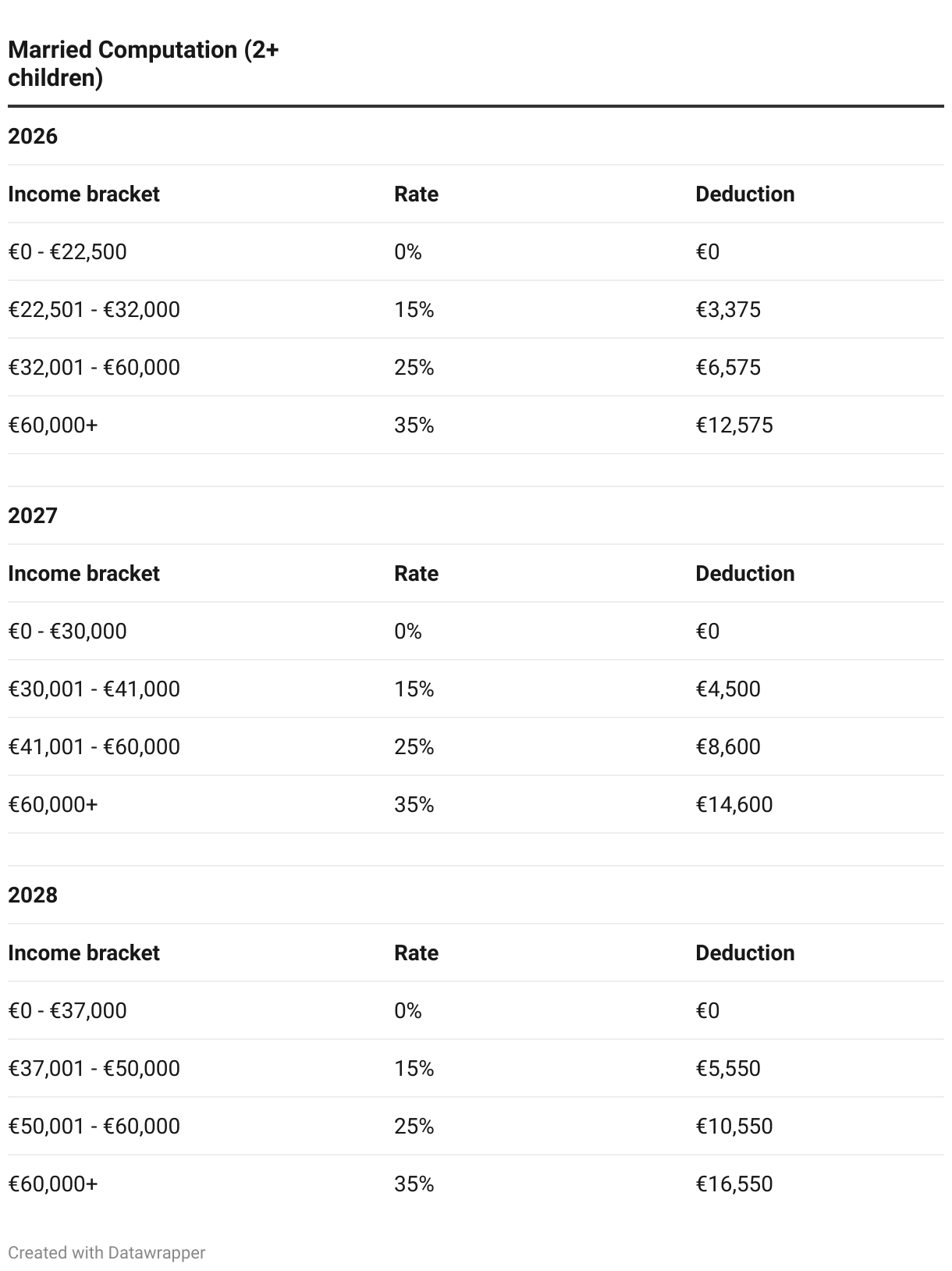Click the €41,001 - €60,000 bracket cell
The height and width of the screenshot is (1271, 952).
(x=94, y=747)
